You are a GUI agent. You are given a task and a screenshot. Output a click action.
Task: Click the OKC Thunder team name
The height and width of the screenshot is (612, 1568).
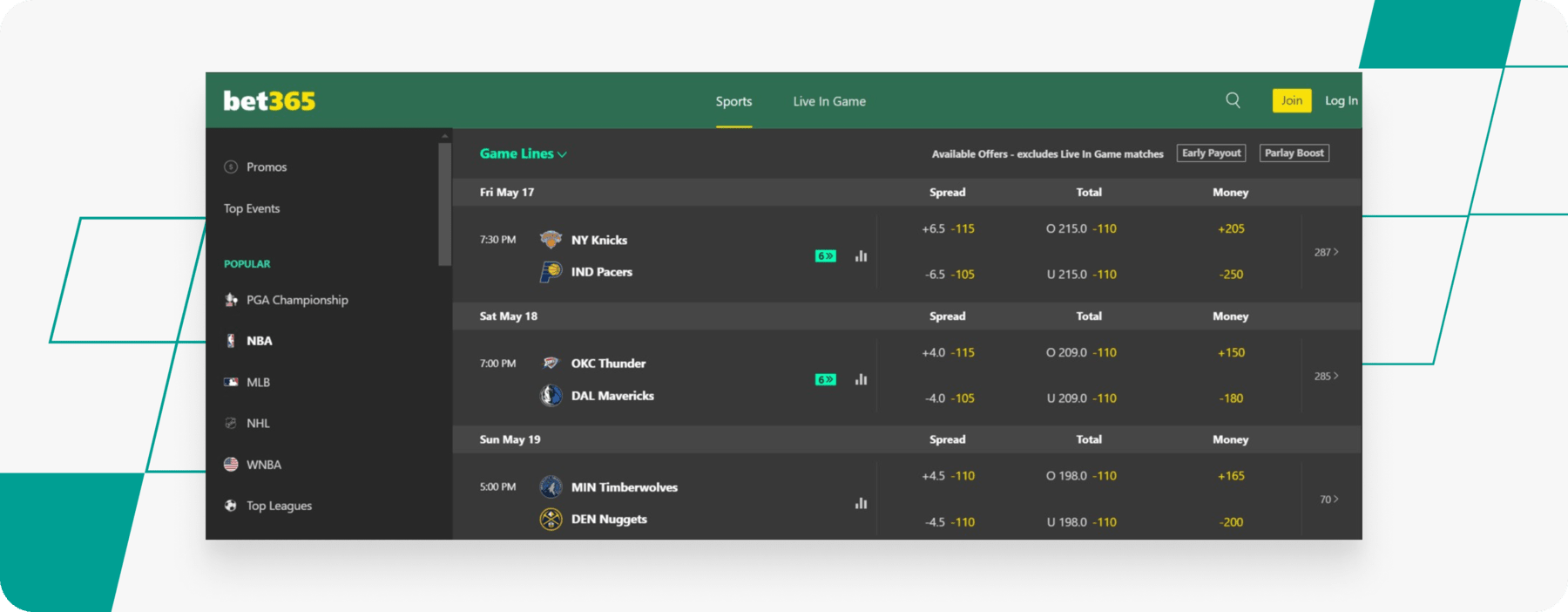point(608,363)
